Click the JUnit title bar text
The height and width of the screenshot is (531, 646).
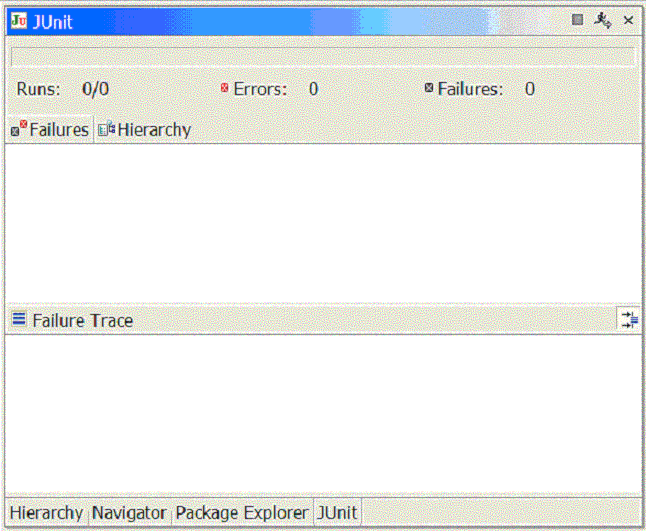tap(53, 21)
